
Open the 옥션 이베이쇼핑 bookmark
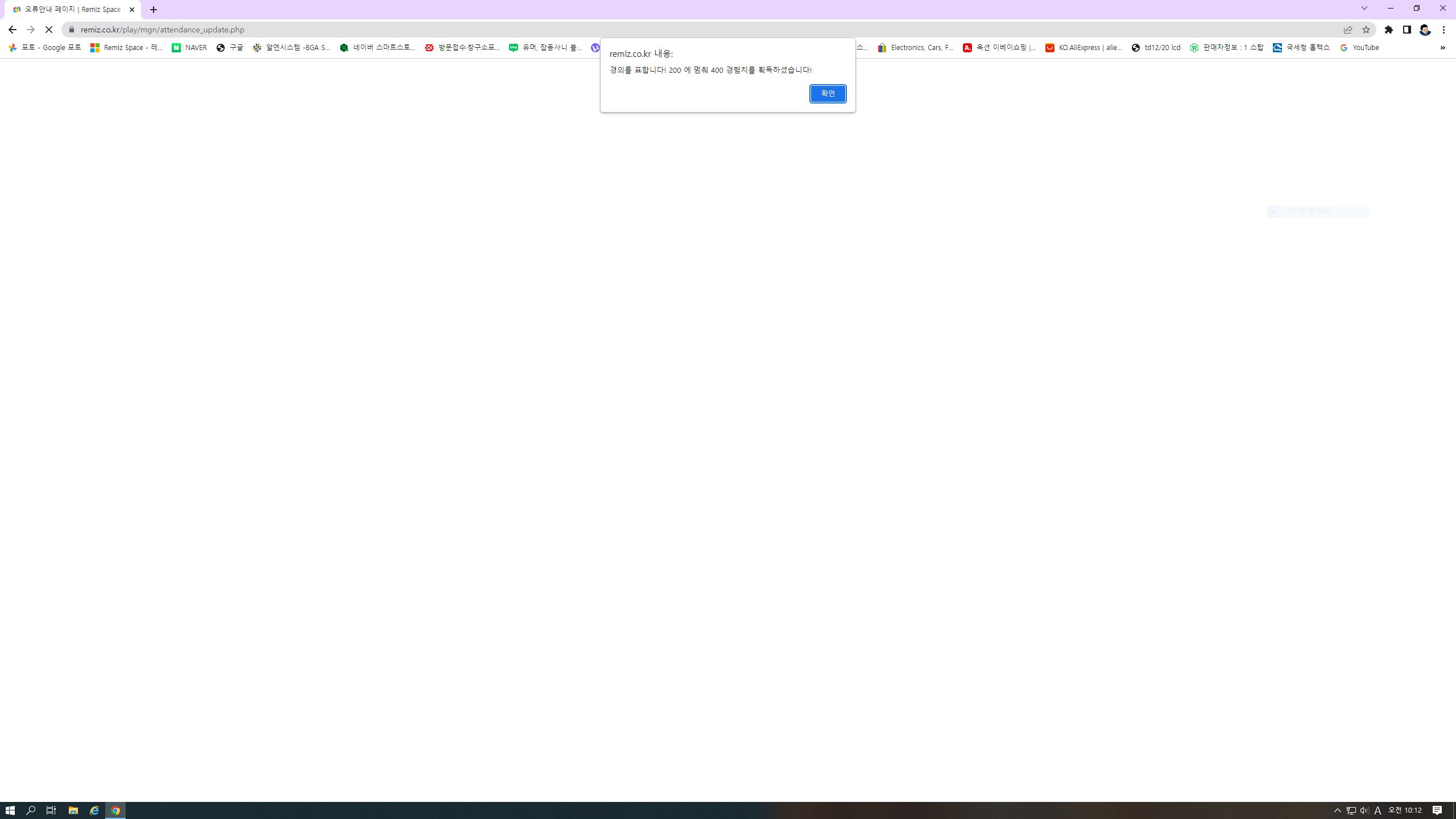999,48
